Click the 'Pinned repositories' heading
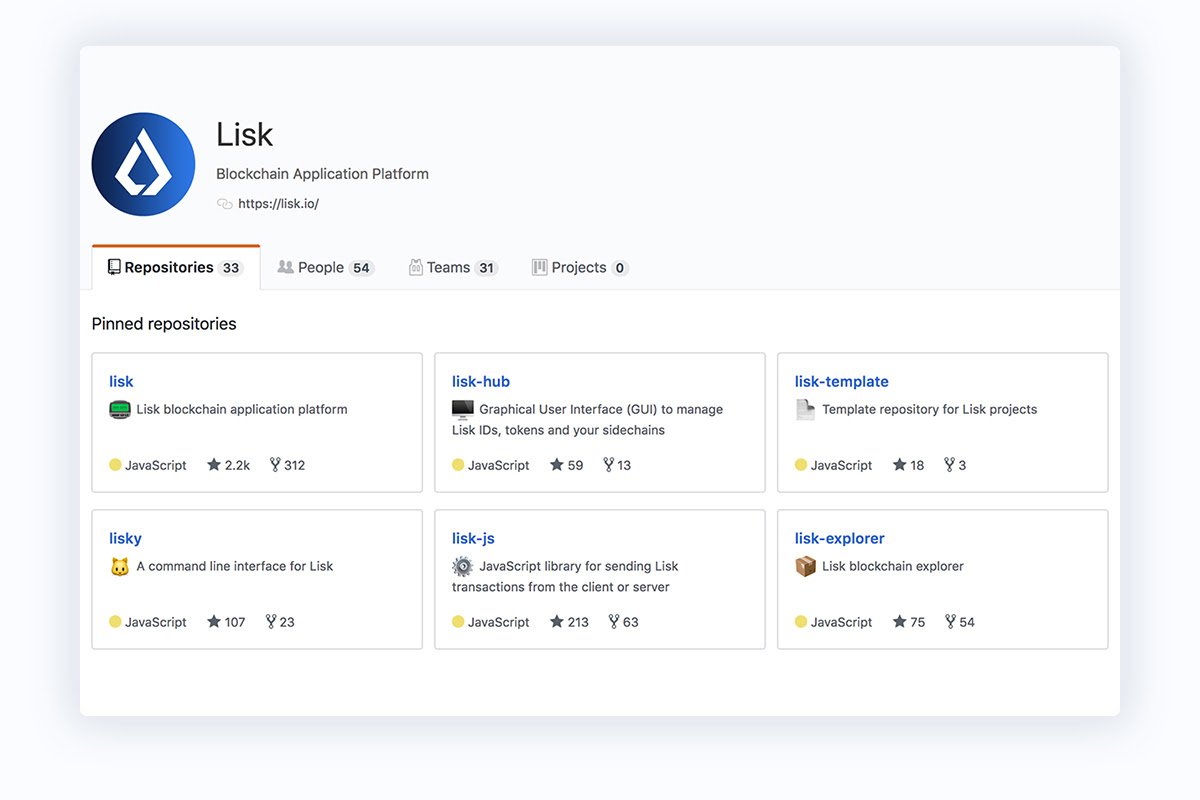The height and width of the screenshot is (800, 1200). click(164, 324)
